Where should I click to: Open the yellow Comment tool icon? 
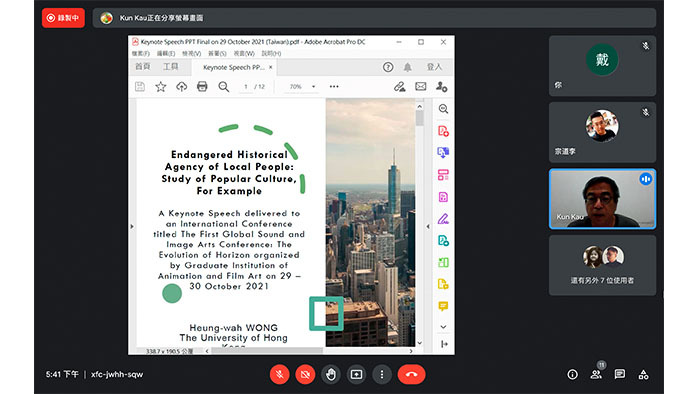[x=443, y=306]
